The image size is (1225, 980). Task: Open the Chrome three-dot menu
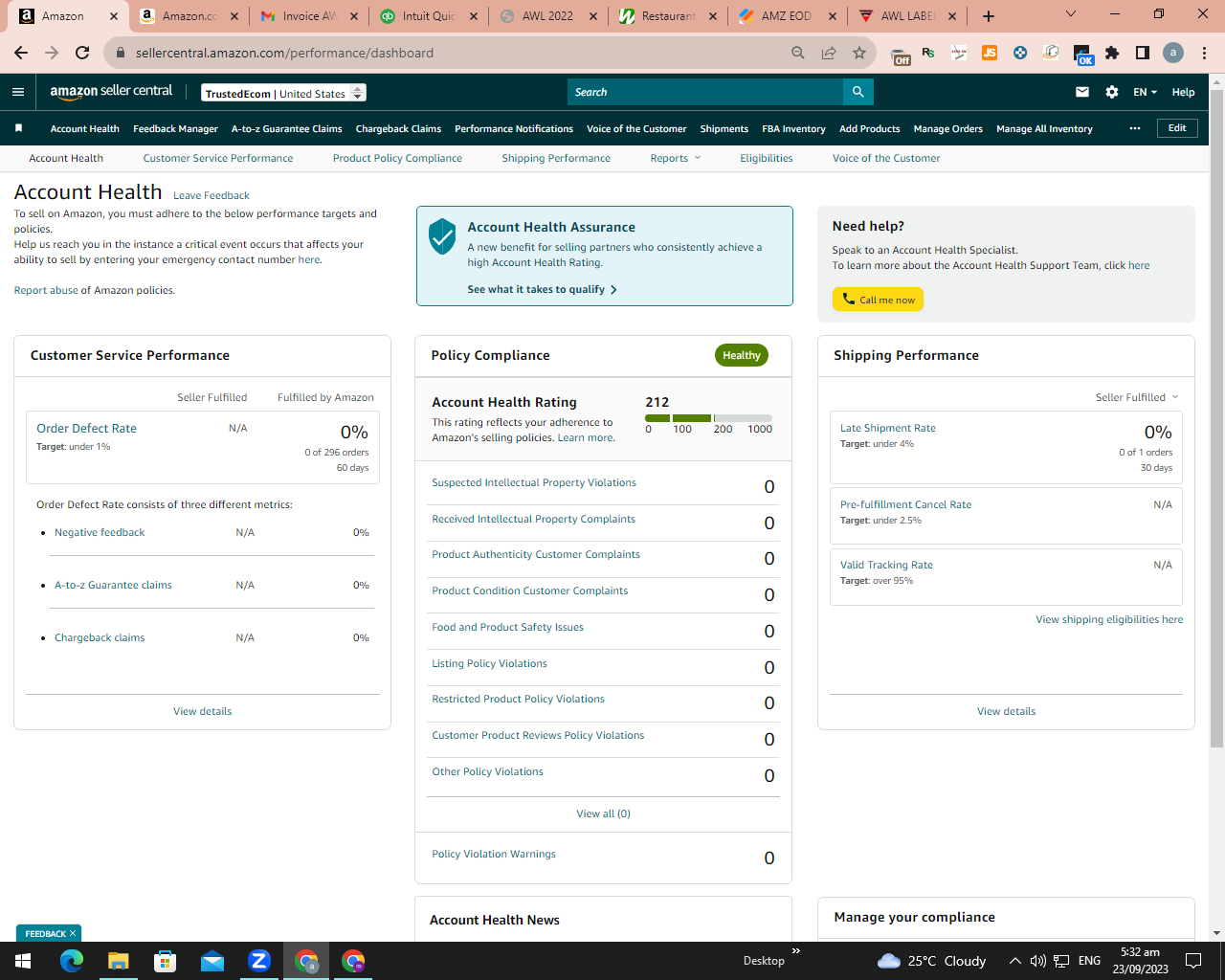1204,53
